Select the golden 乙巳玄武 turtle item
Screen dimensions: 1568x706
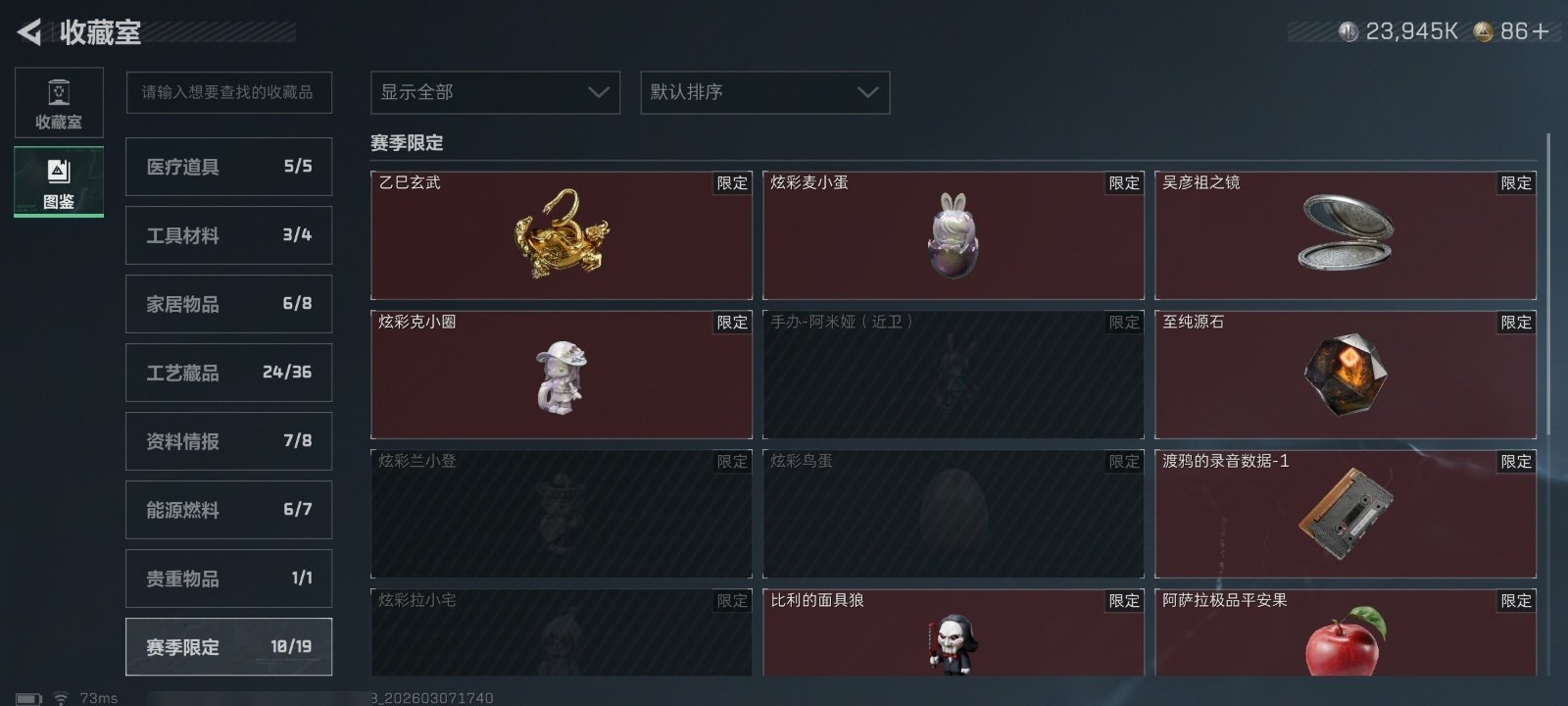click(x=562, y=235)
